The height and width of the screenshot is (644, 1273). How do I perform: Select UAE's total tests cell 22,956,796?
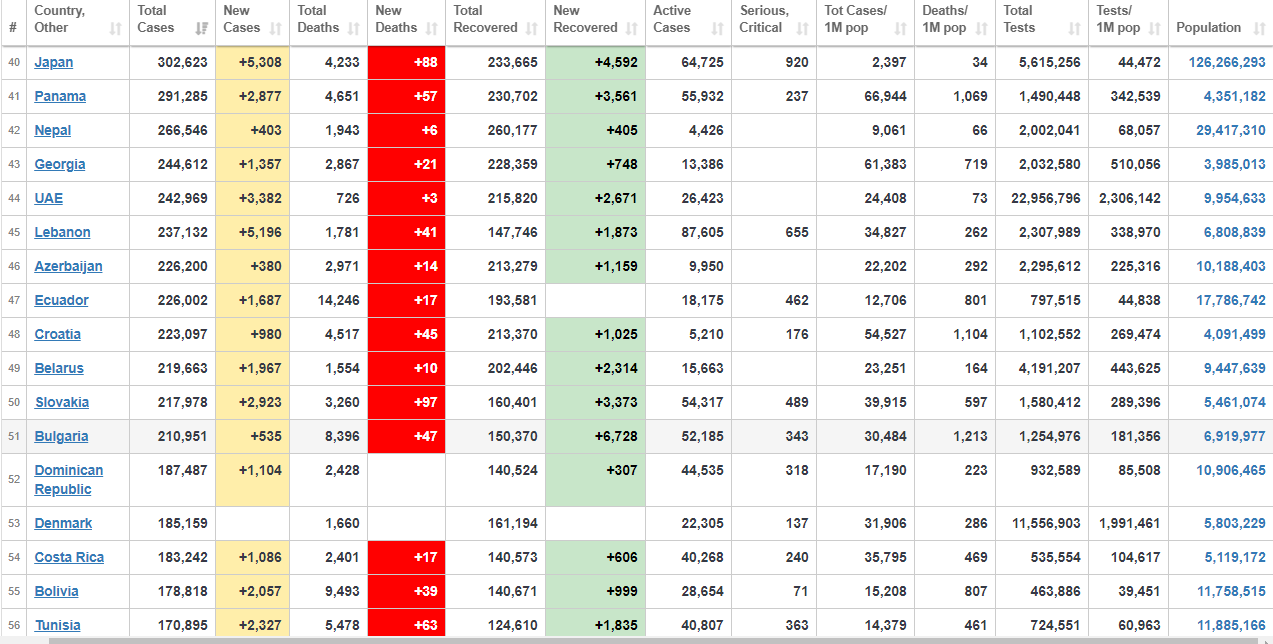(x=1042, y=198)
